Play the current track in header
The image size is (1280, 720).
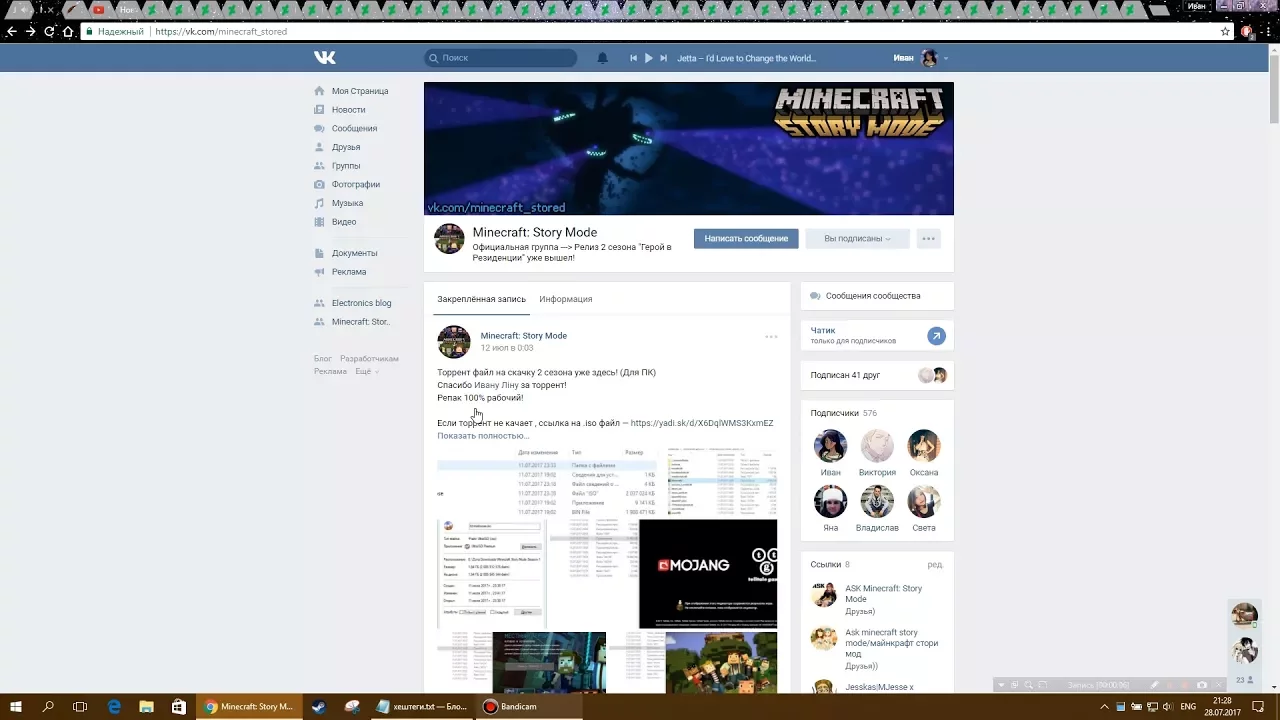648,58
